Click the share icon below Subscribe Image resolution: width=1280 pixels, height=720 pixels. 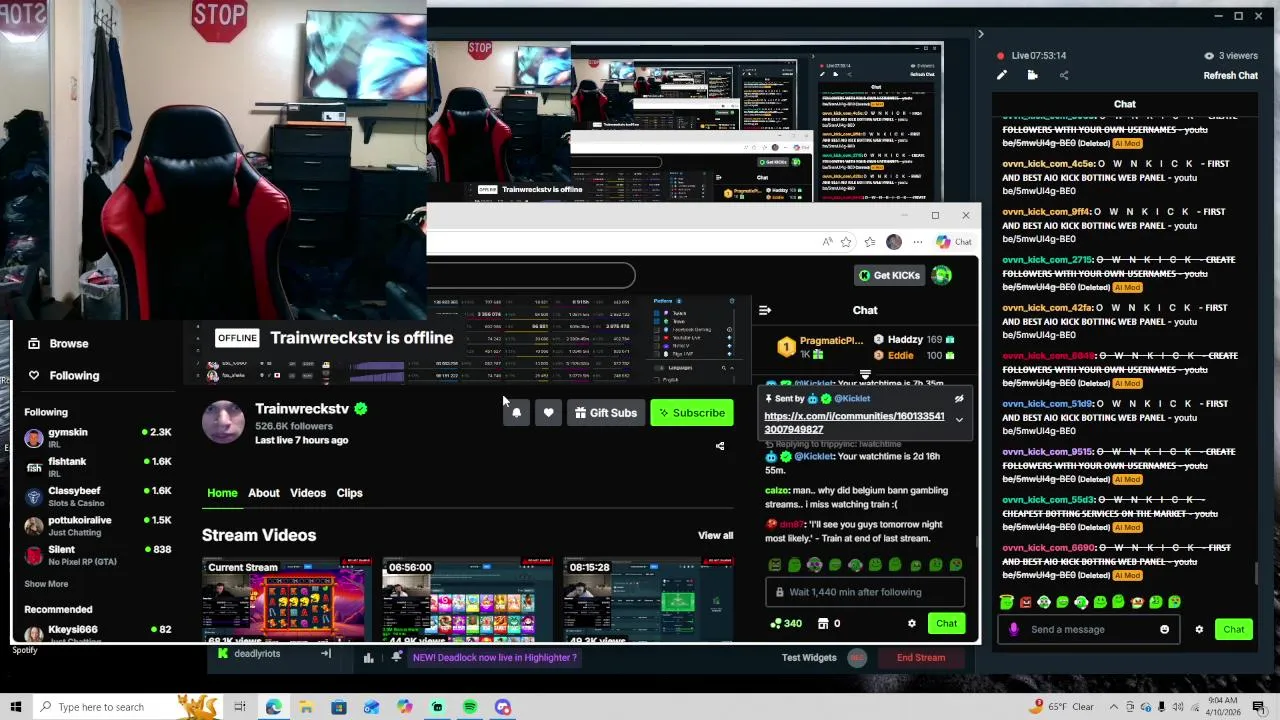tap(720, 446)
